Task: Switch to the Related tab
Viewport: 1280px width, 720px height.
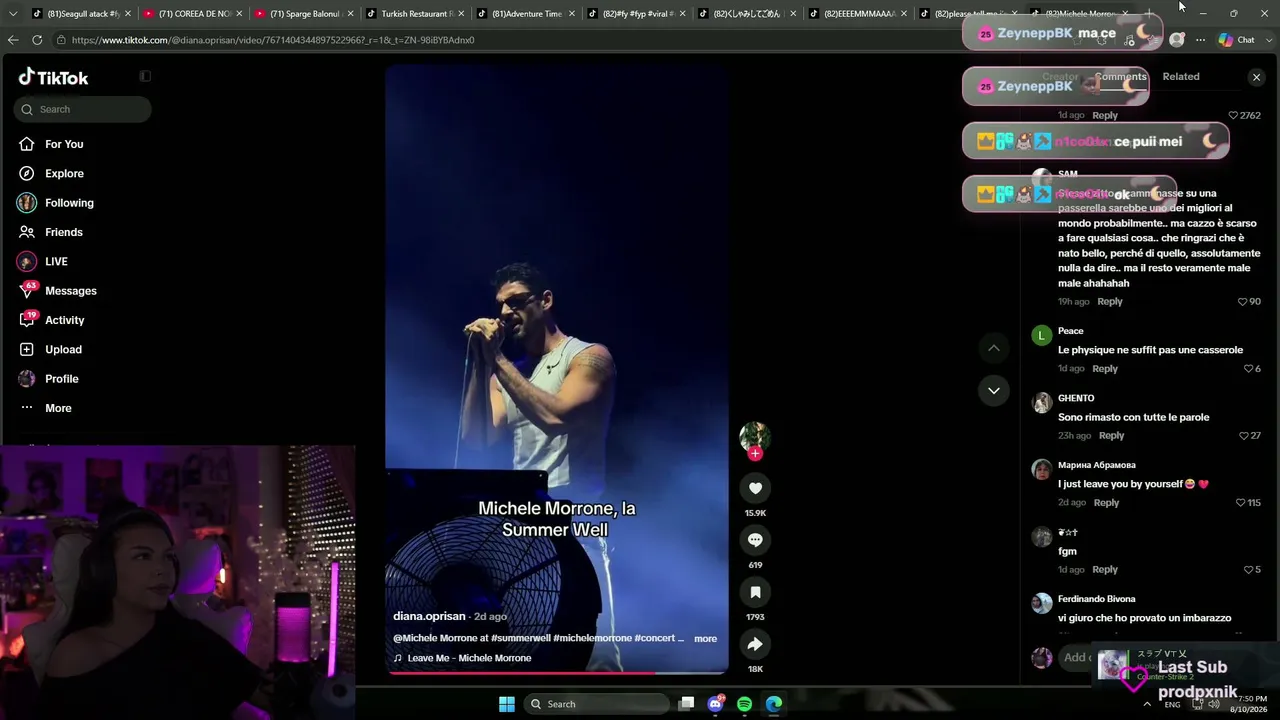Action: pyautogui.click(x=1181, y=76)
